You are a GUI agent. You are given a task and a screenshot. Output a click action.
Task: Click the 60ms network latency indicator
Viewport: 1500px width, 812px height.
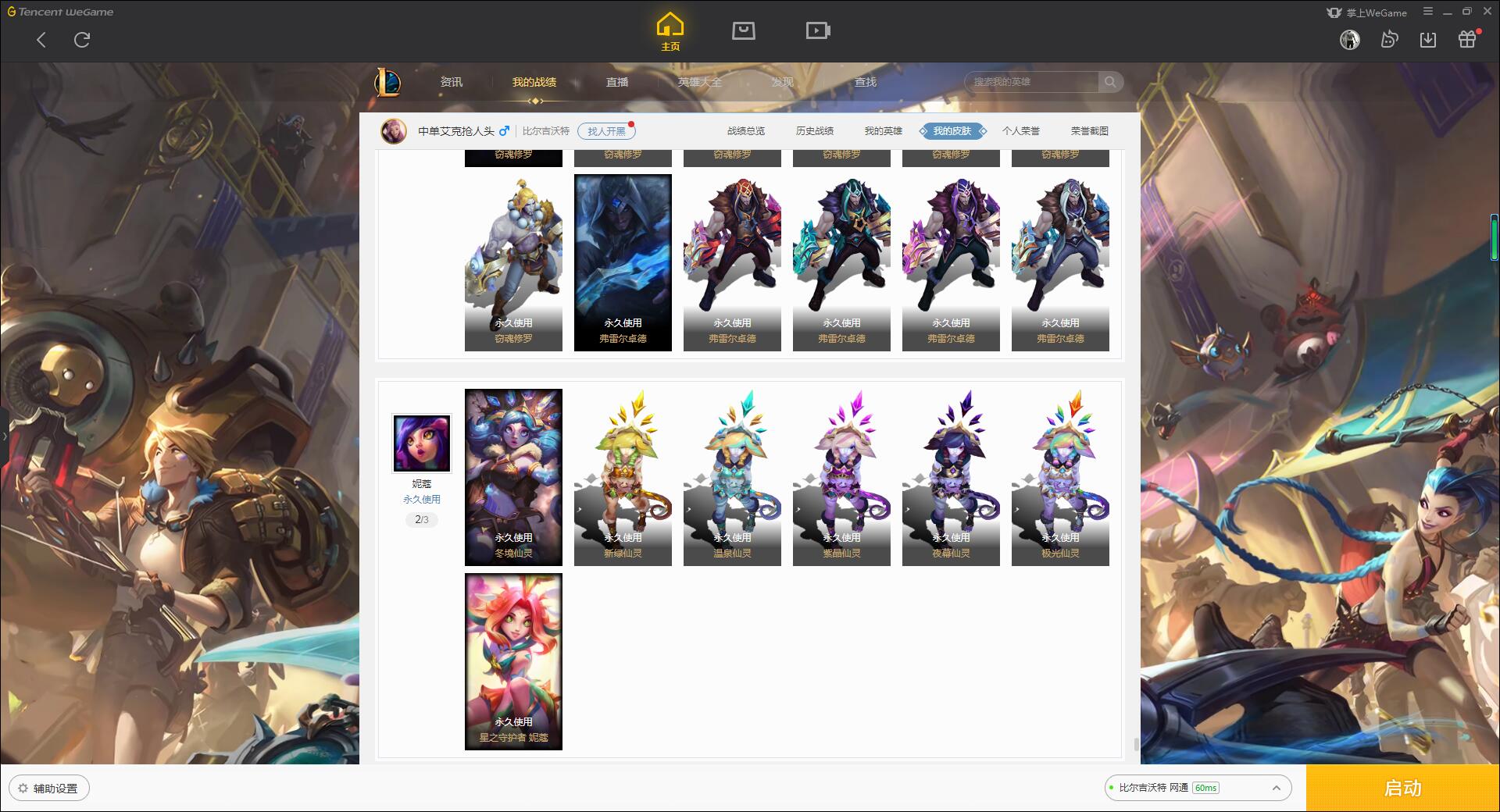[x=1206, y=788]
